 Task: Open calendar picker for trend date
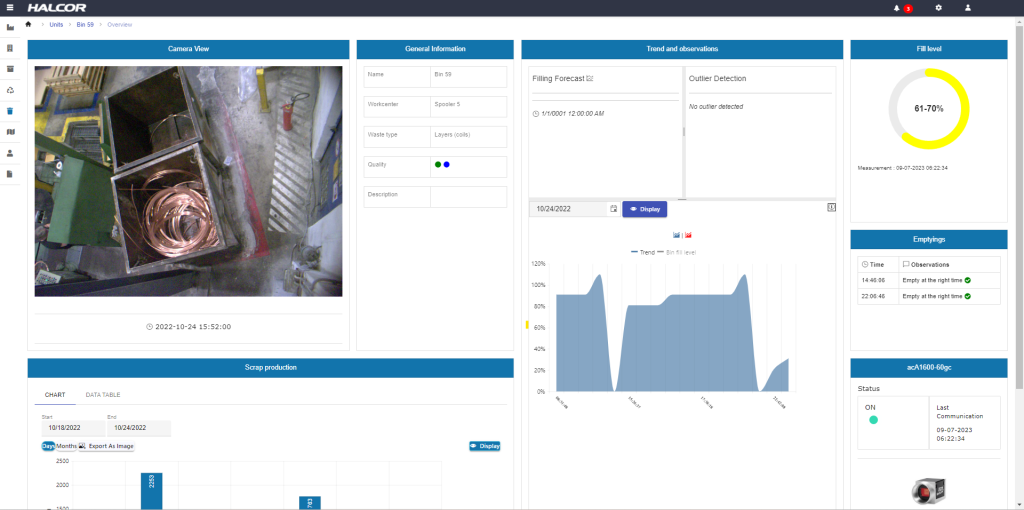tap(614, 209)
